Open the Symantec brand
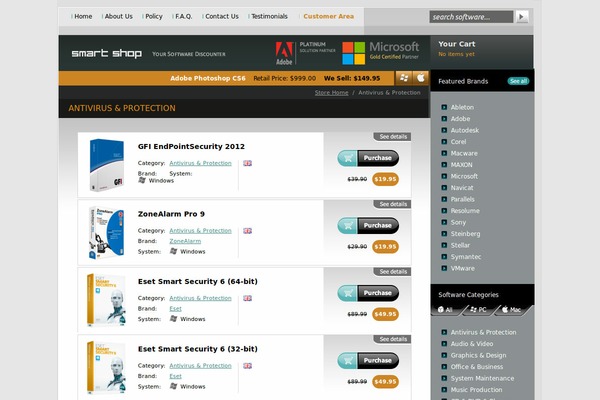Image resolution: width=600 pixels, height=400 pixels. click(466, 257)
